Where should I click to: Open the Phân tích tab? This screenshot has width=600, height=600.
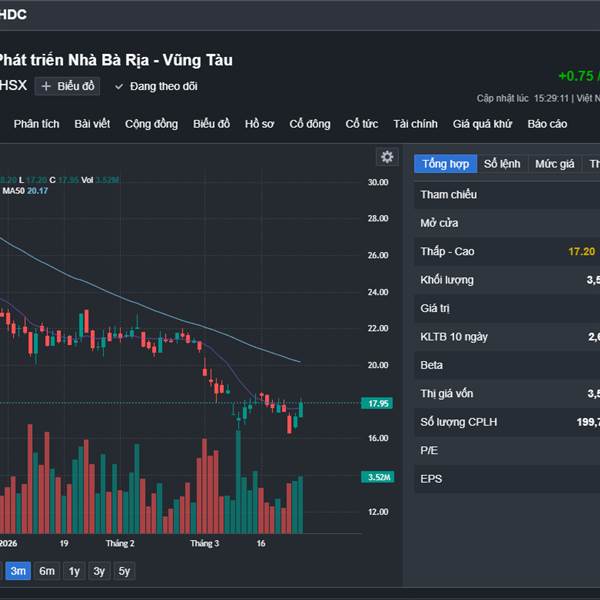coord(37,124)
